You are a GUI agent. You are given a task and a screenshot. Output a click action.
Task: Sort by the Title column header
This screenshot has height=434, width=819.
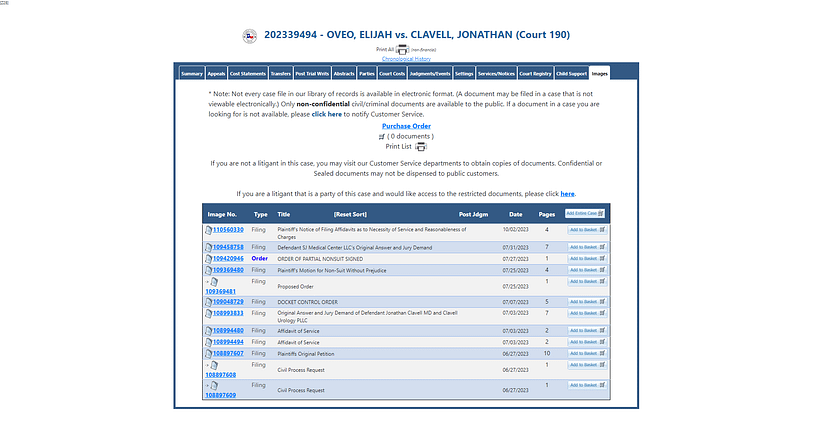[x=284, y=215]
